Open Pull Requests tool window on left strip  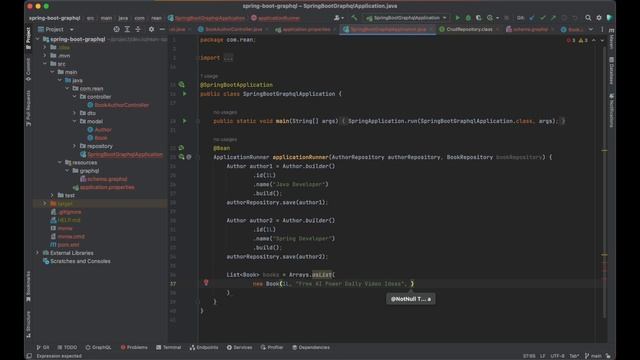[x=28, y=108]
